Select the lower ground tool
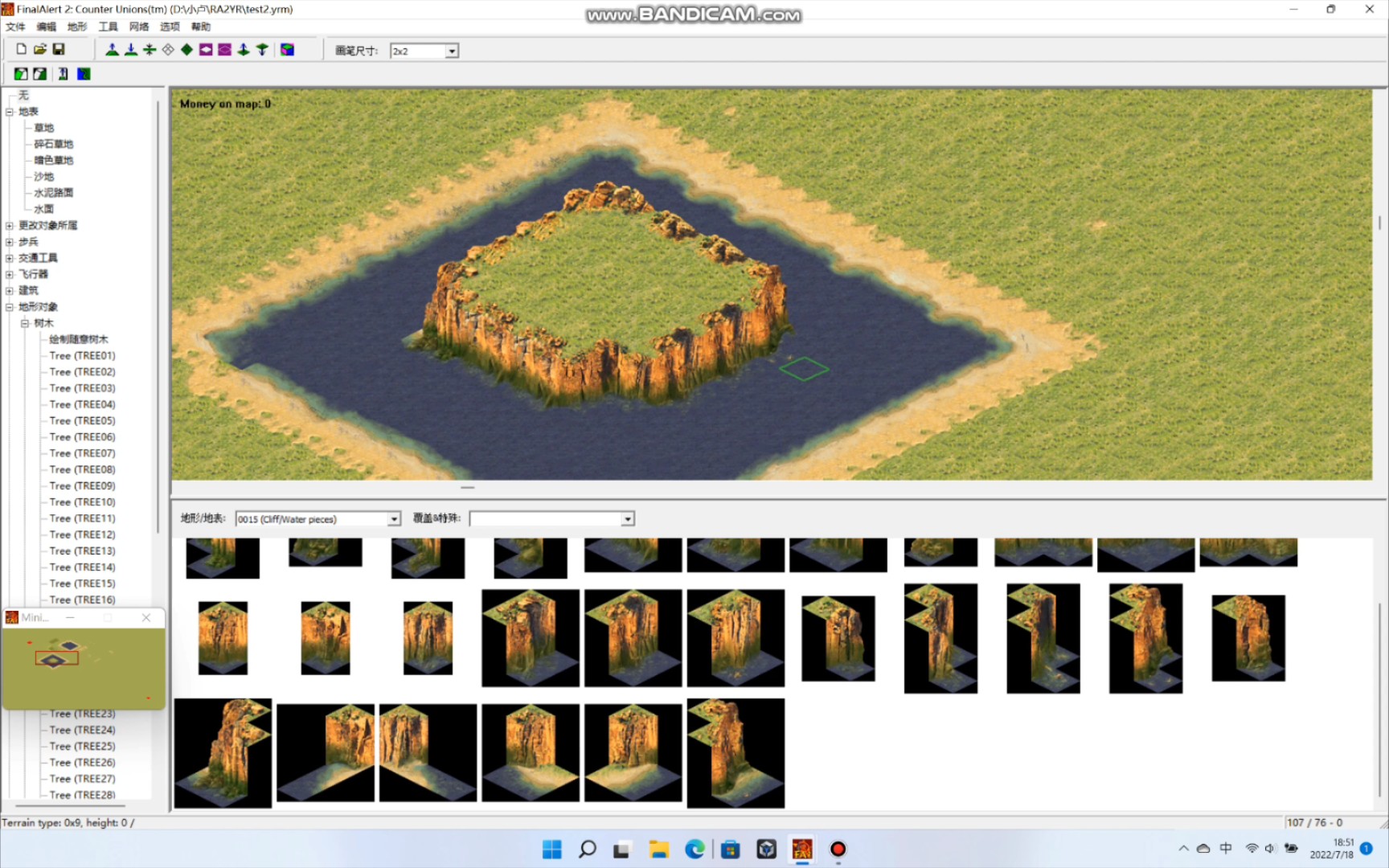Viewport: 1389px width, 868px height. 131,50
